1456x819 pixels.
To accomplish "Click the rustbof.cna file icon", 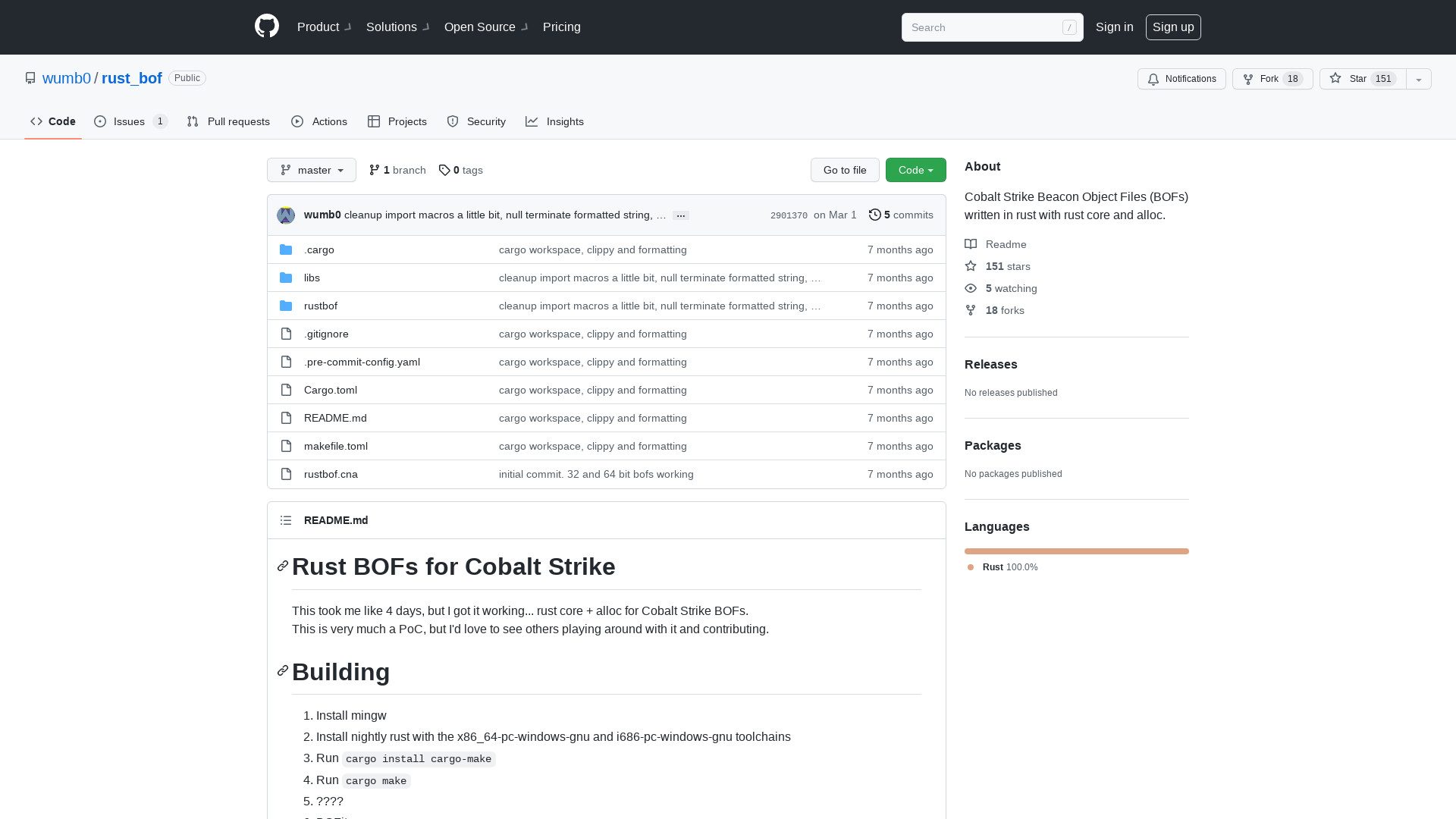I will point(286,474).
